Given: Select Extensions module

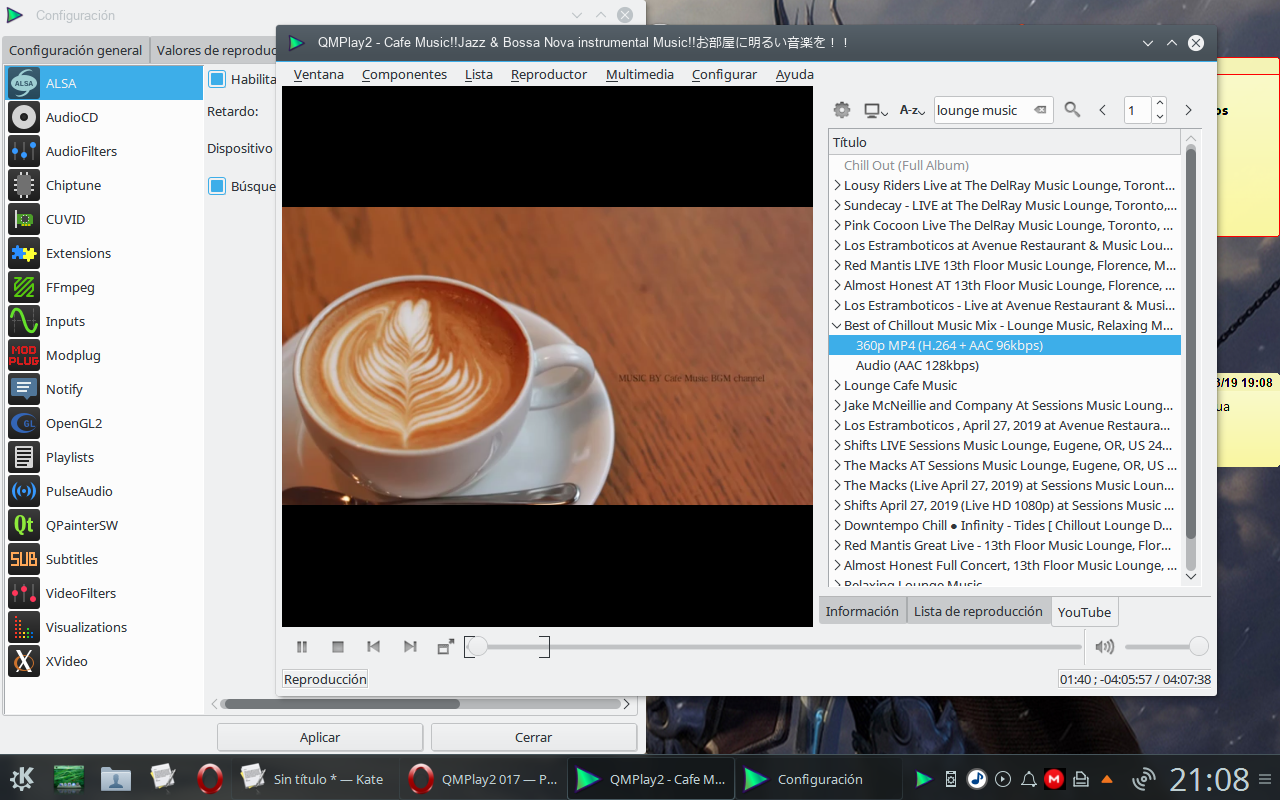Looking at the screenshot, I should [x=104, y=253].
